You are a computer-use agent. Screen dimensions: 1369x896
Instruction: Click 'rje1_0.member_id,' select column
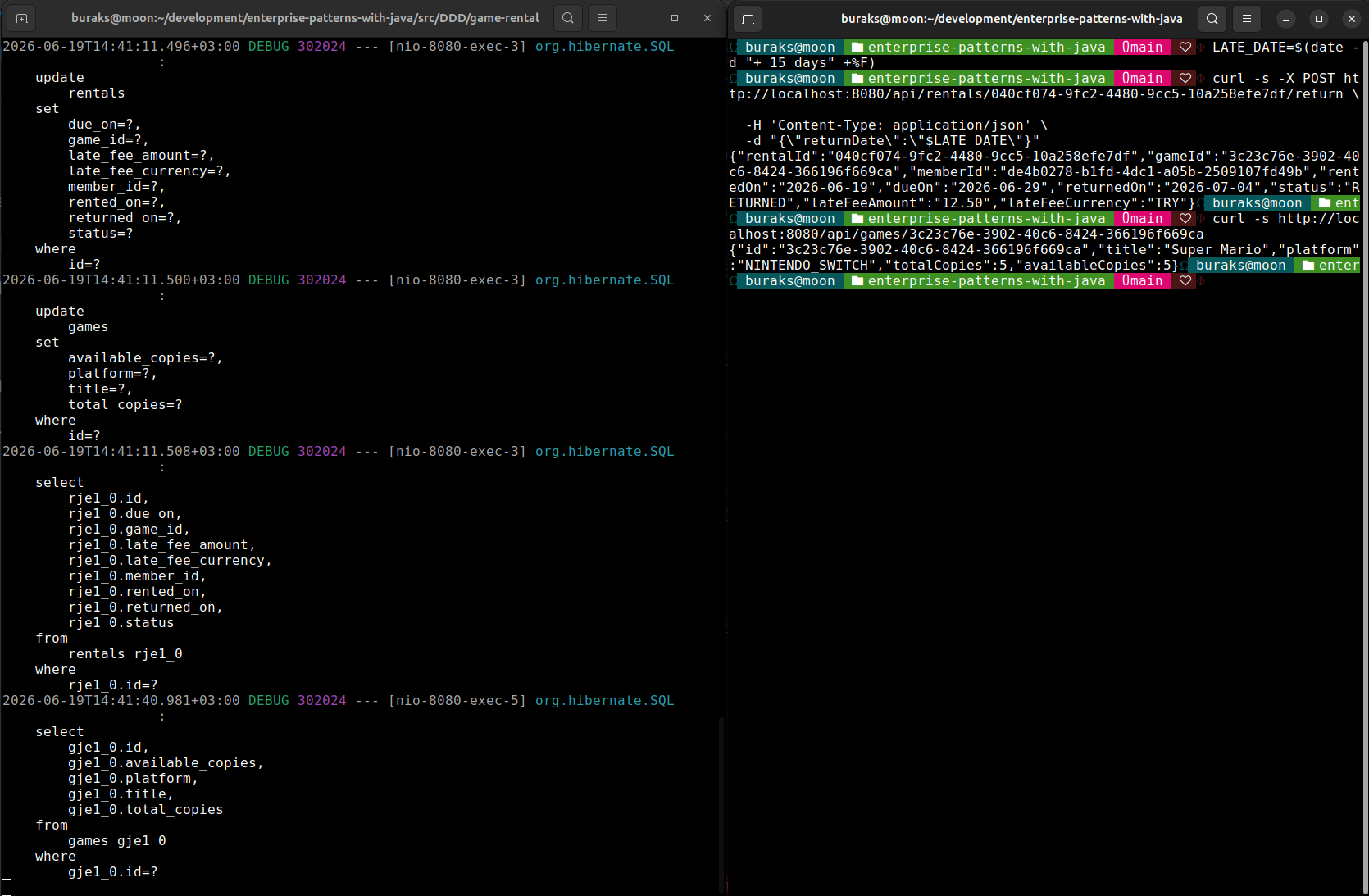(137, 576)
